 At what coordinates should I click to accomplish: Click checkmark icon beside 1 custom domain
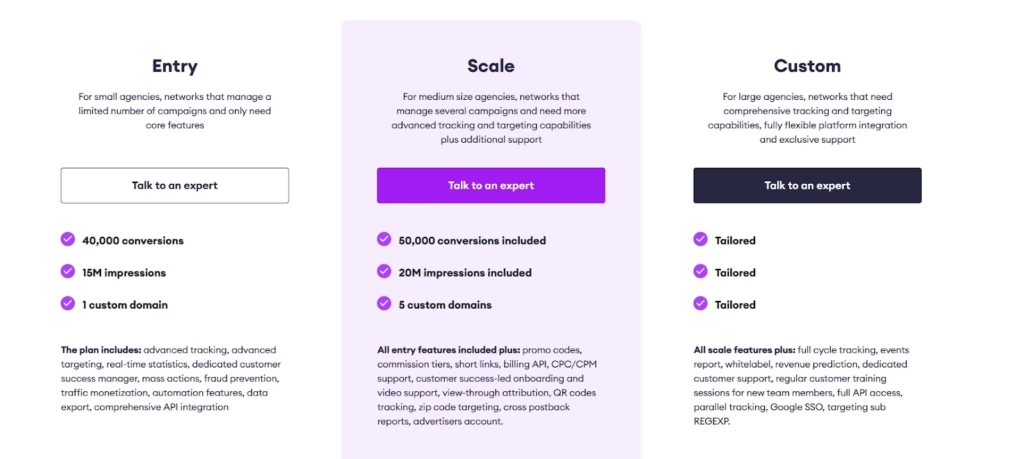click(68, 303)
